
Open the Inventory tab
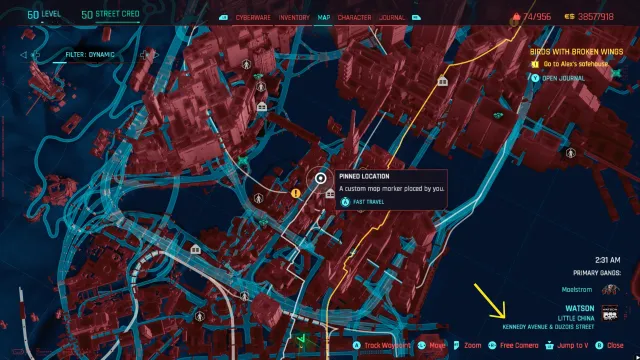coord(294,18)
